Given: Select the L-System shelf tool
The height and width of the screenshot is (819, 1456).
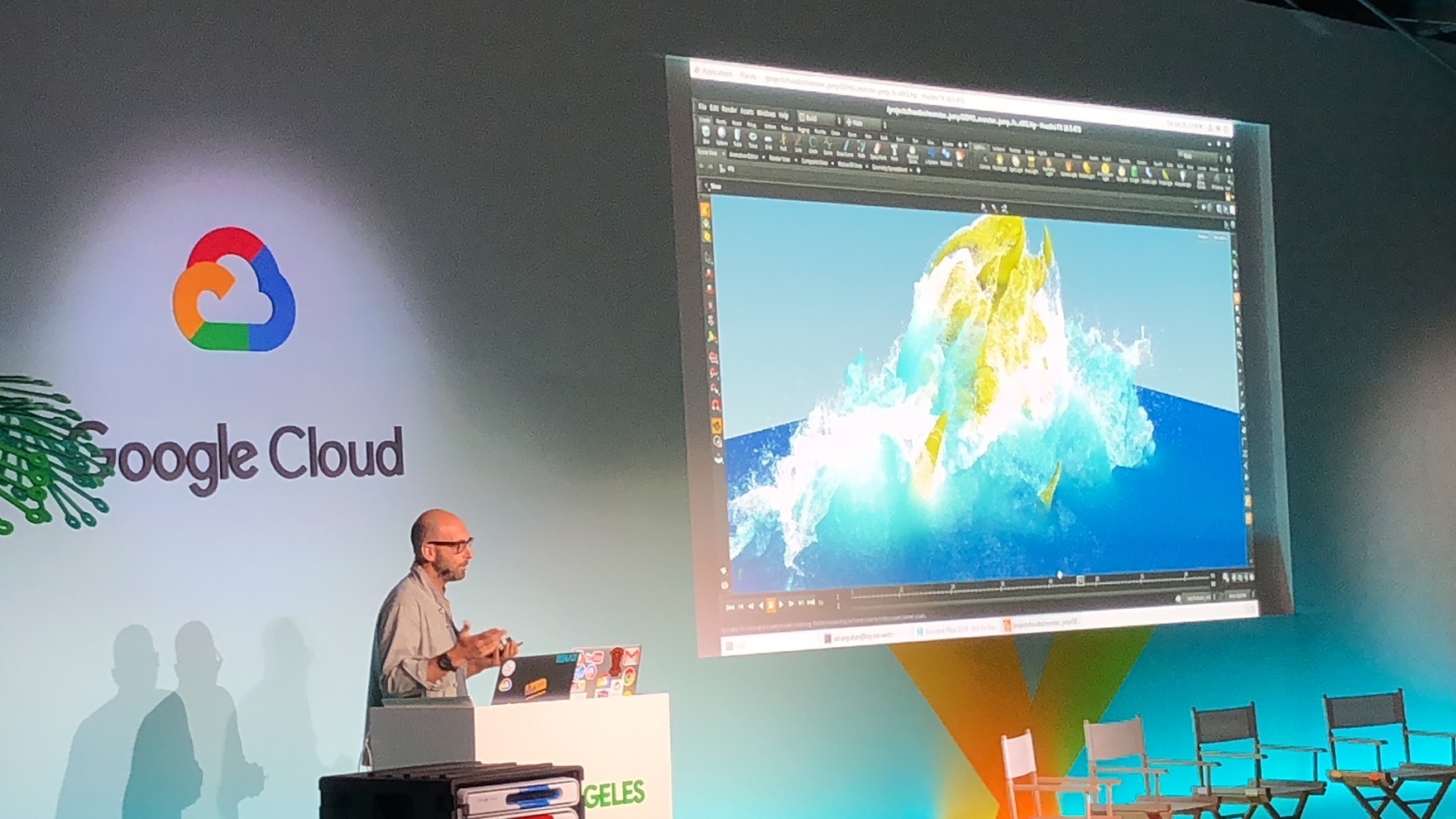Looking at the screenshot, I should click(931, 156).
